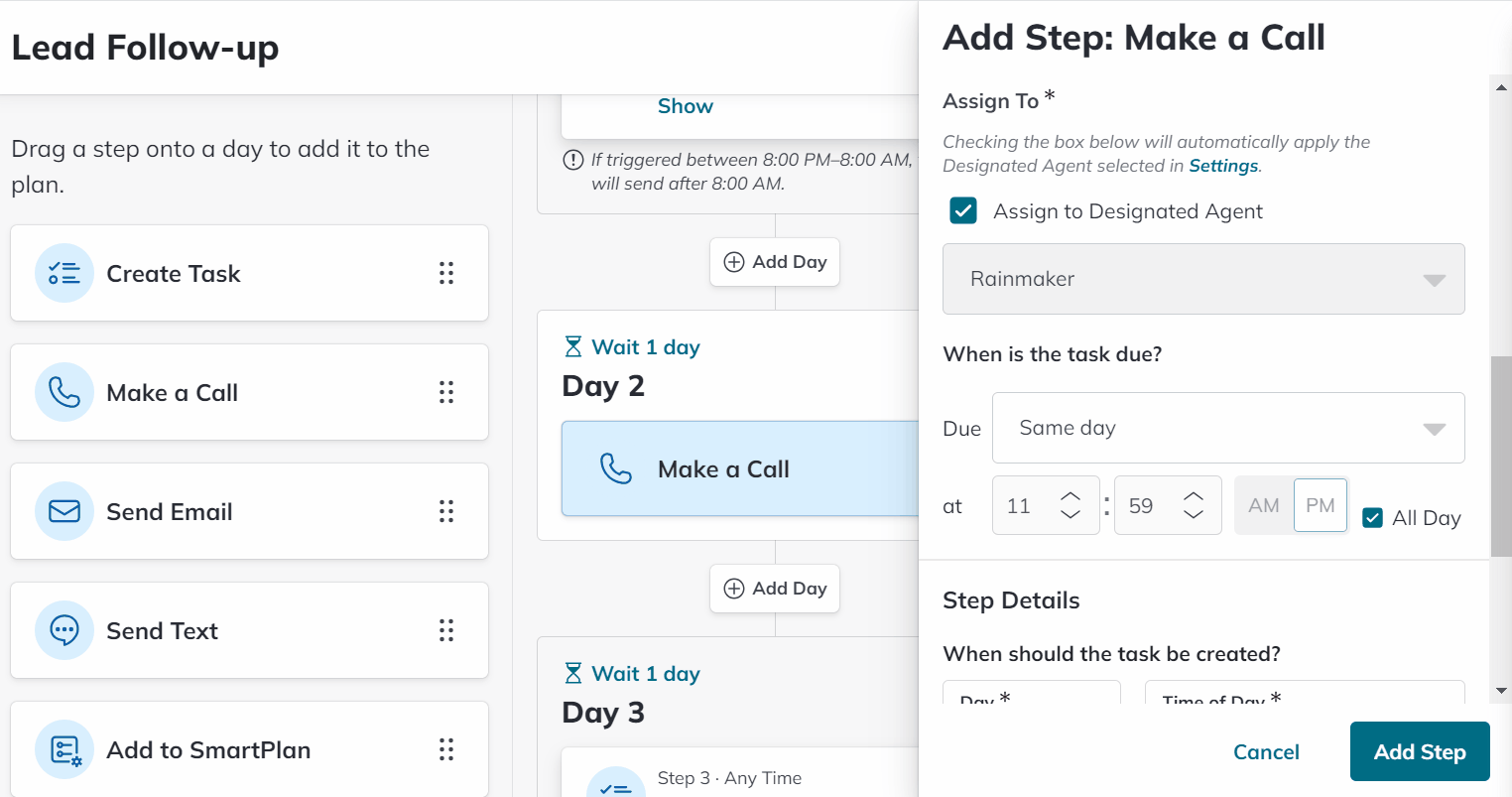Click the Day 3 heading
Image resolution: width=1512 pixels, height=797 pixels.
coord(603,712)
